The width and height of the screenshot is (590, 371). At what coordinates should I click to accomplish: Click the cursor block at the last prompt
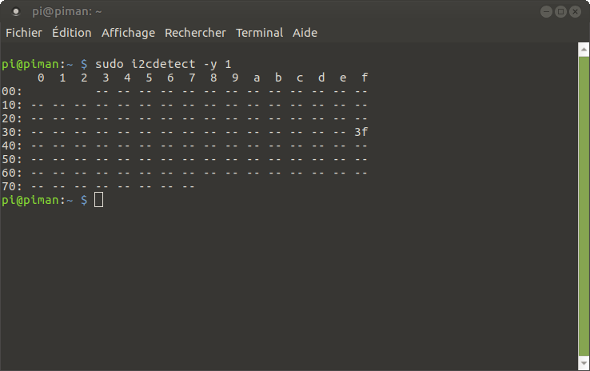click(98, 200)
